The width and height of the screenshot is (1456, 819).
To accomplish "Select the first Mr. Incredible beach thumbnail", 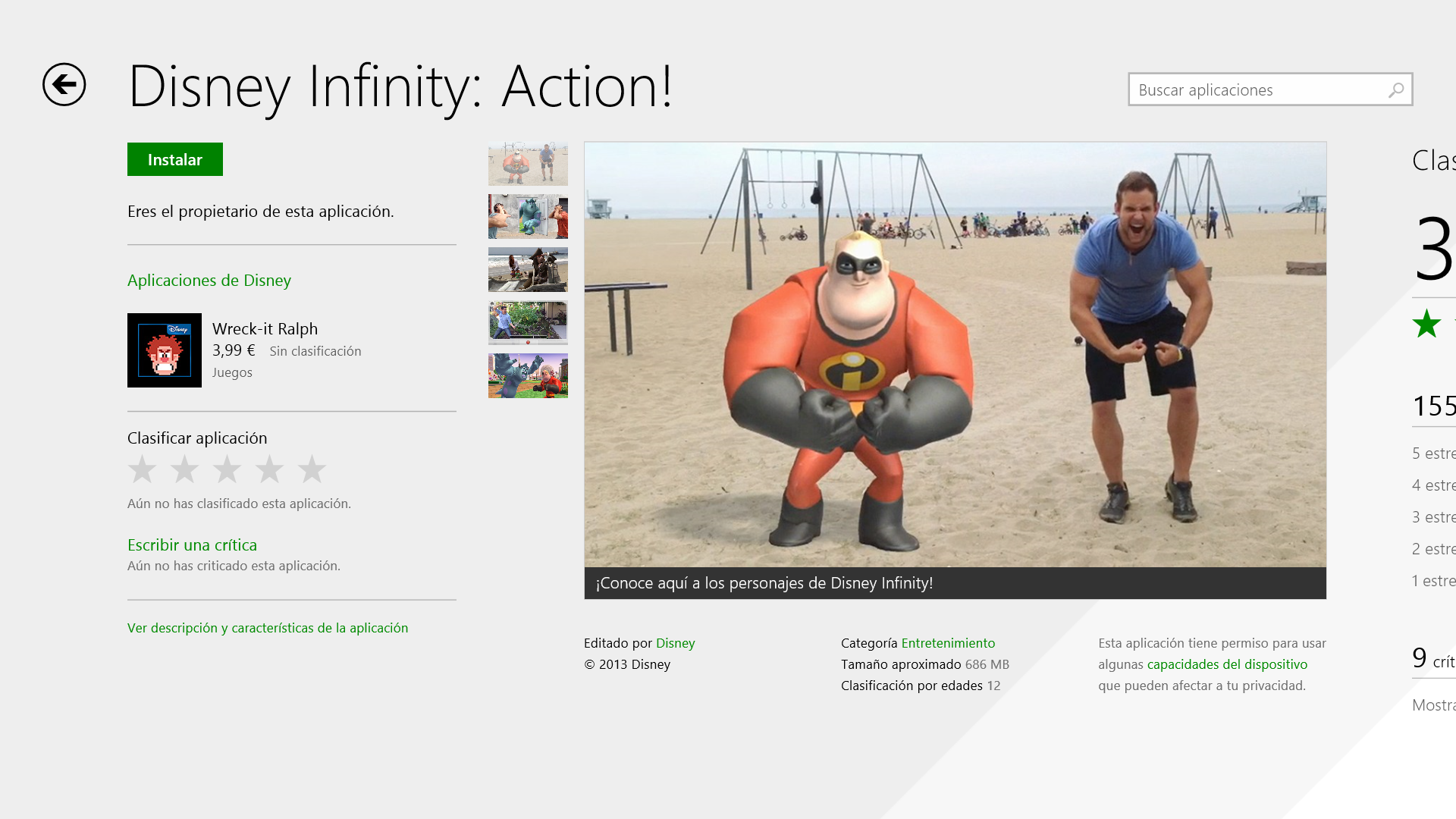I will coord(528,164).
